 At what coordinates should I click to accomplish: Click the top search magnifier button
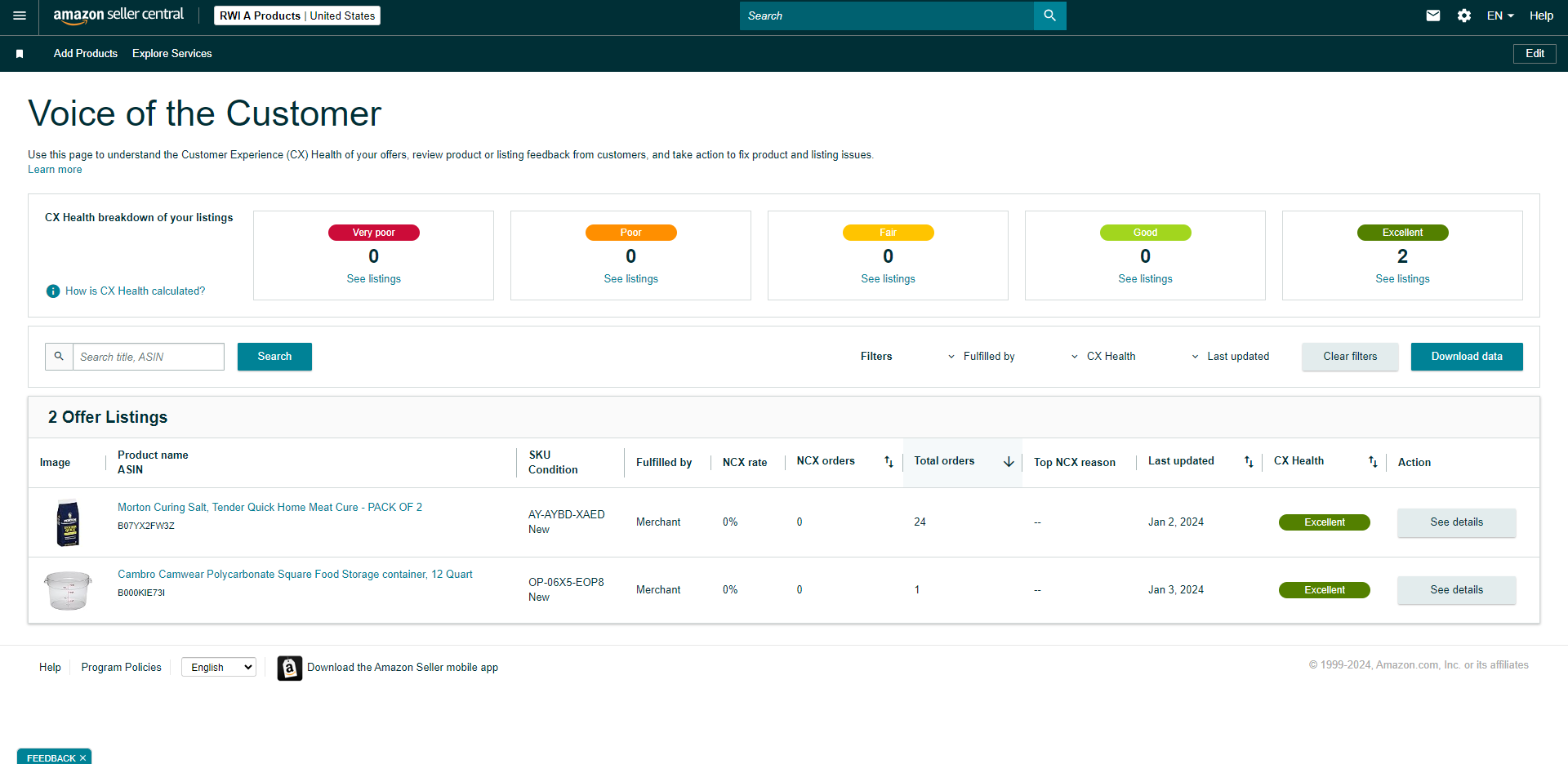(x=1050, y=16)
